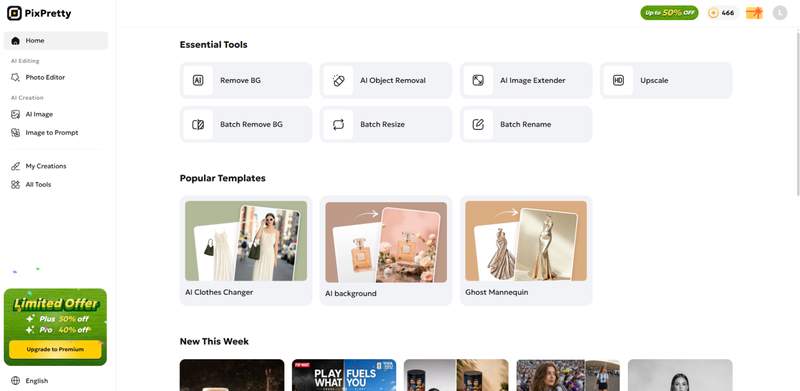Open the PLAY WHAT FUELS YOU thumbnail
800x391 pixels.
(344, 375)
